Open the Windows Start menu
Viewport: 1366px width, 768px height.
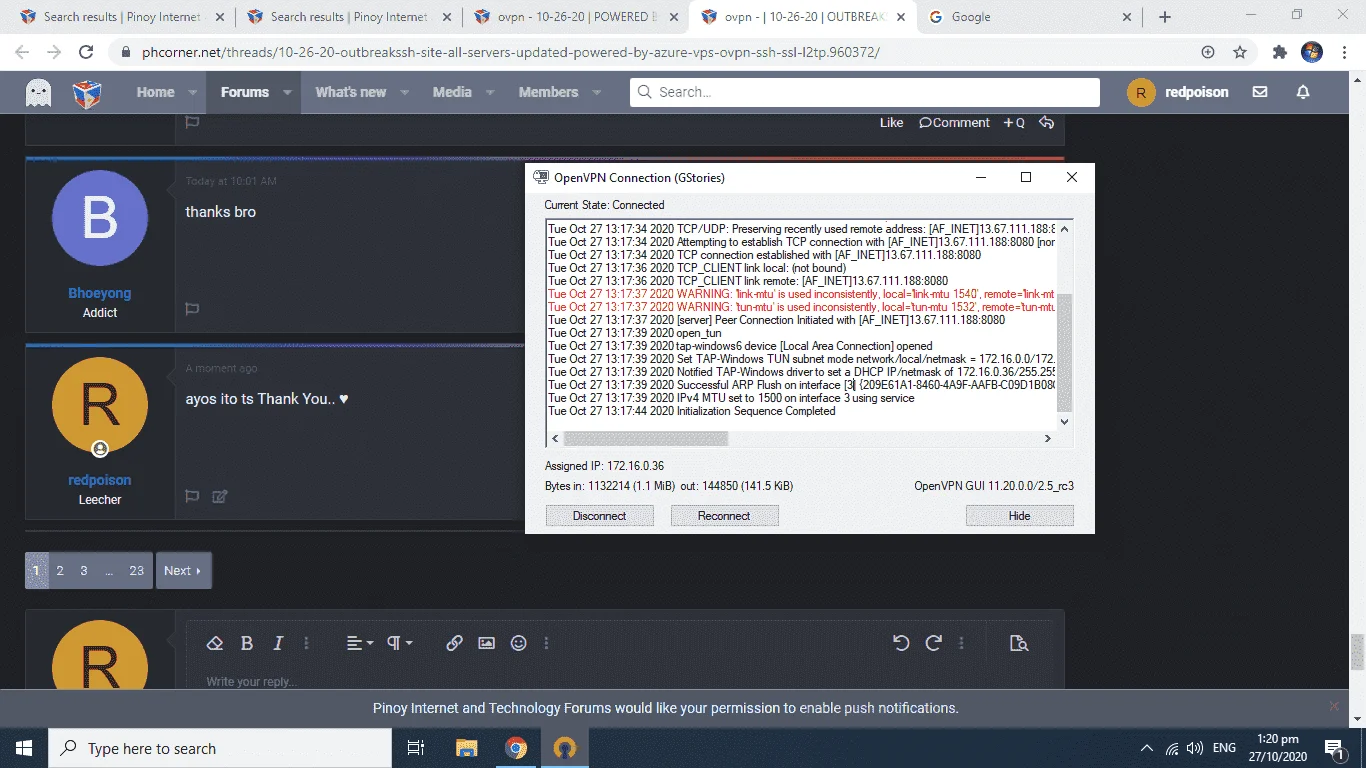coord(24,748)
